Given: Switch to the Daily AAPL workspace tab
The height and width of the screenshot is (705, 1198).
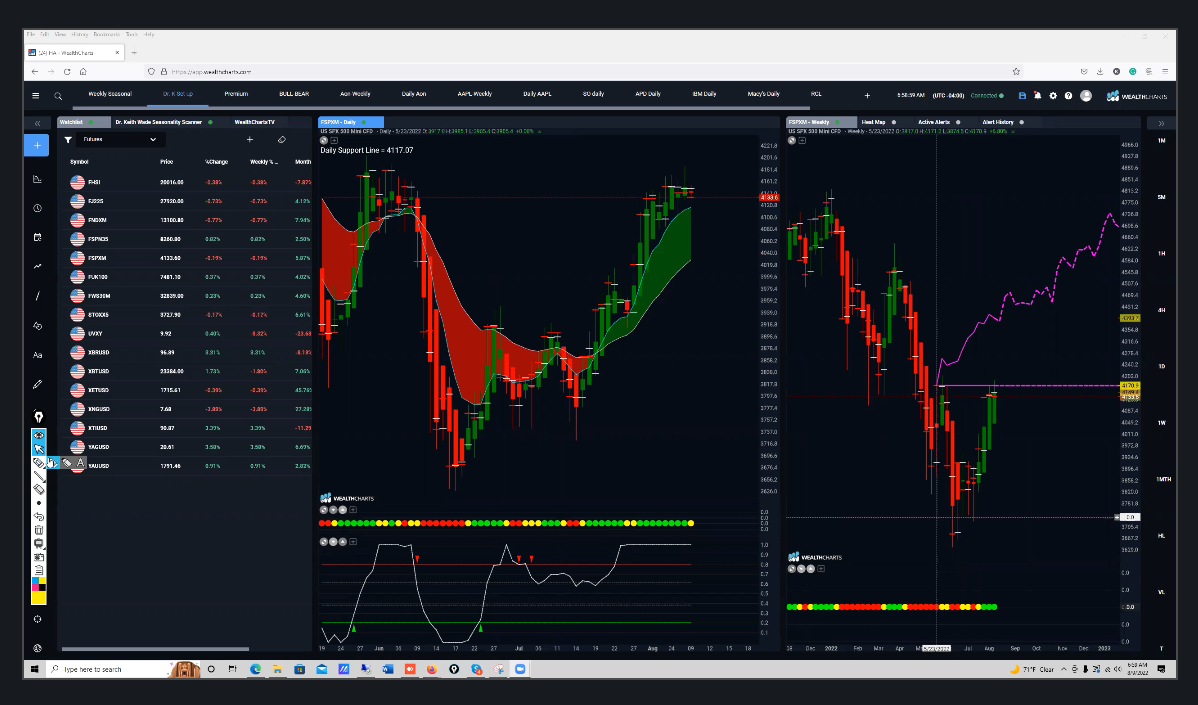Looking at the screenshot, I should coord(537,94).
